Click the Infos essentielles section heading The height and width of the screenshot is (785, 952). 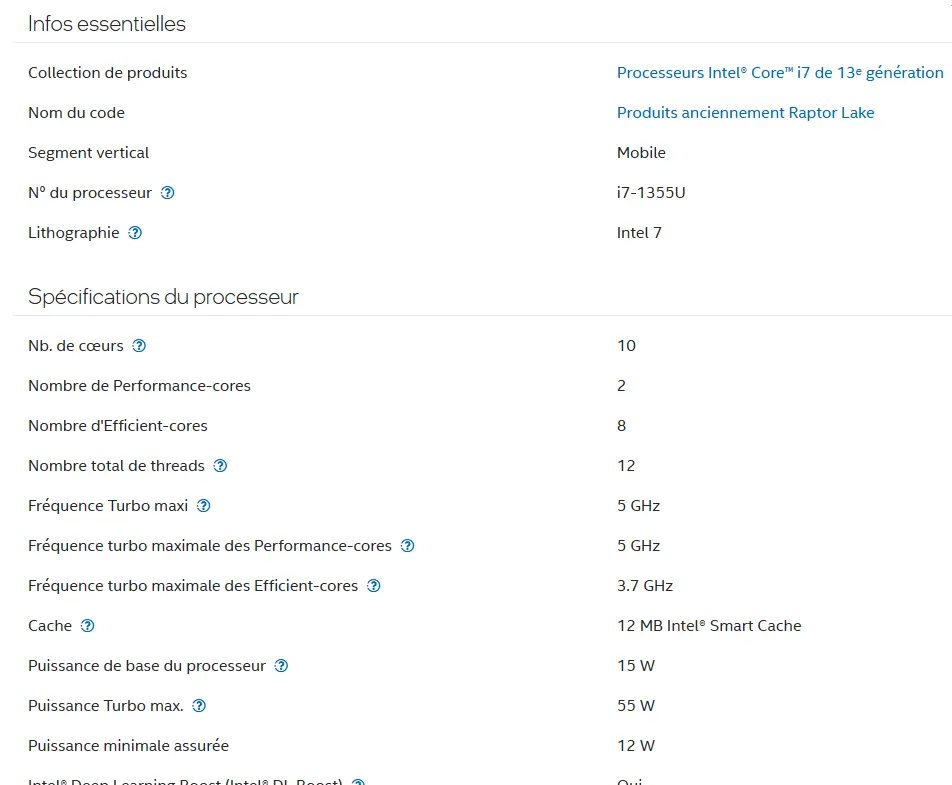[x=107, y=24]
